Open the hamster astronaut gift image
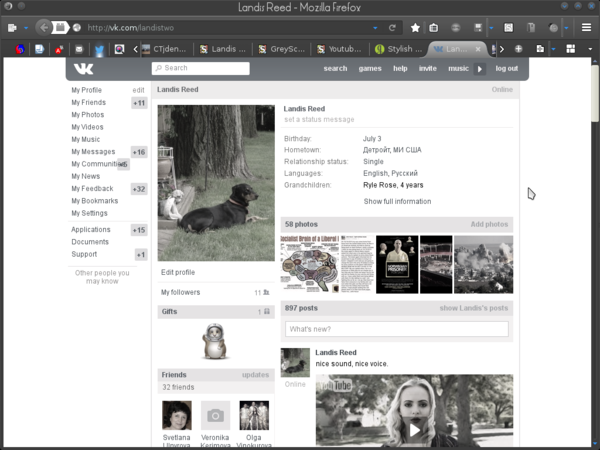The width and height of the screenshot is (600, 450). (x=215, y=342)
